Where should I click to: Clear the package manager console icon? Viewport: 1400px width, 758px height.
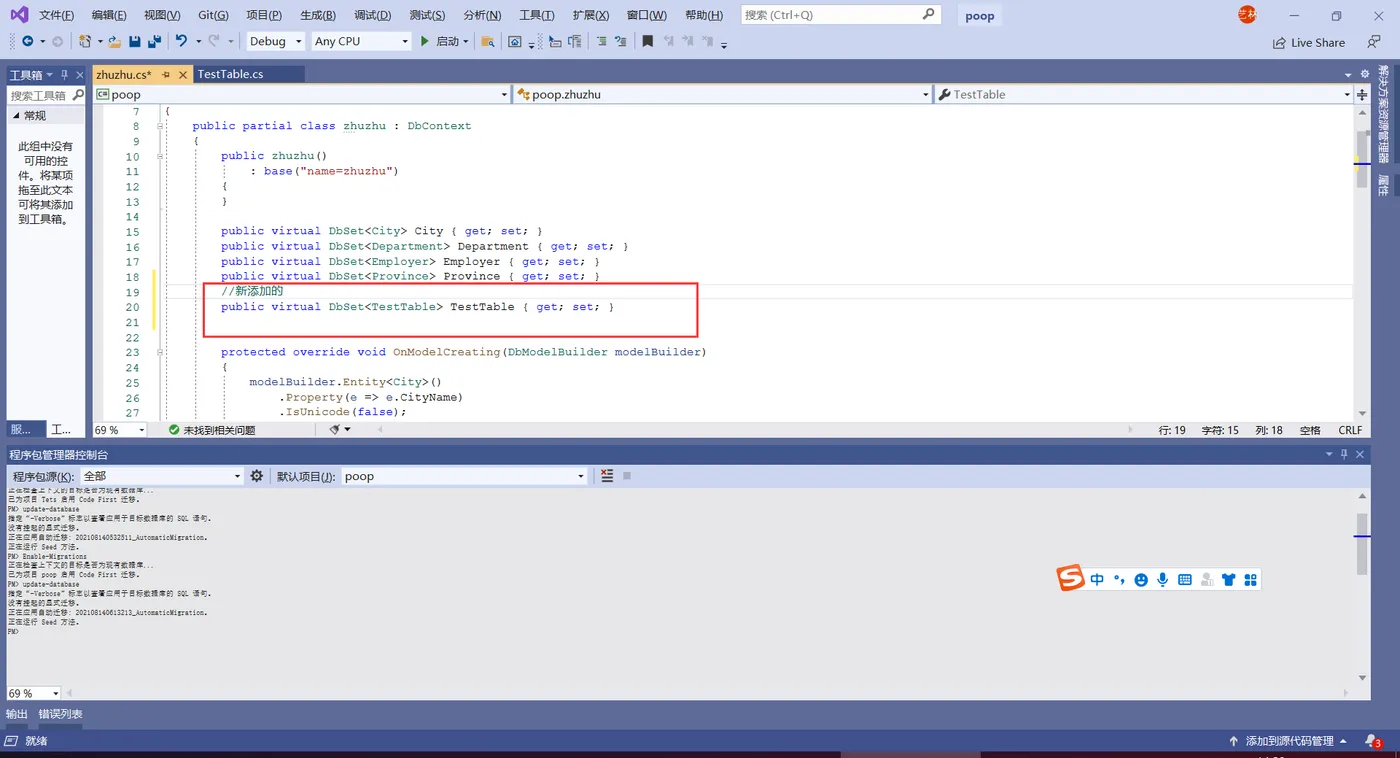point(607,476)
